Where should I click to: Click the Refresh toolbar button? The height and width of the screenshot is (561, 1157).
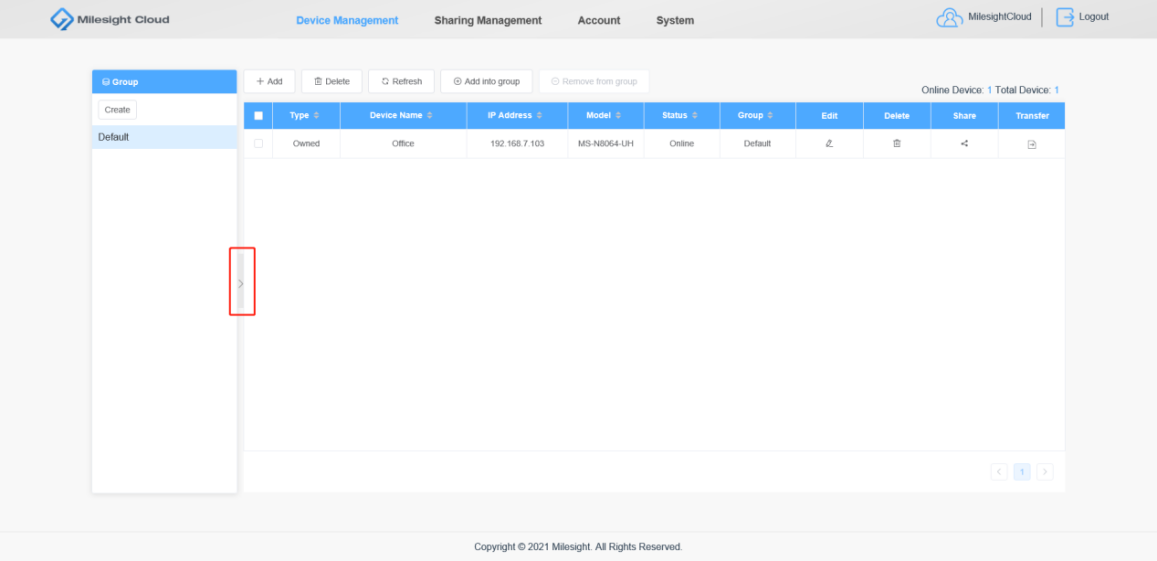pyautogui.click(x=401, y=81)
